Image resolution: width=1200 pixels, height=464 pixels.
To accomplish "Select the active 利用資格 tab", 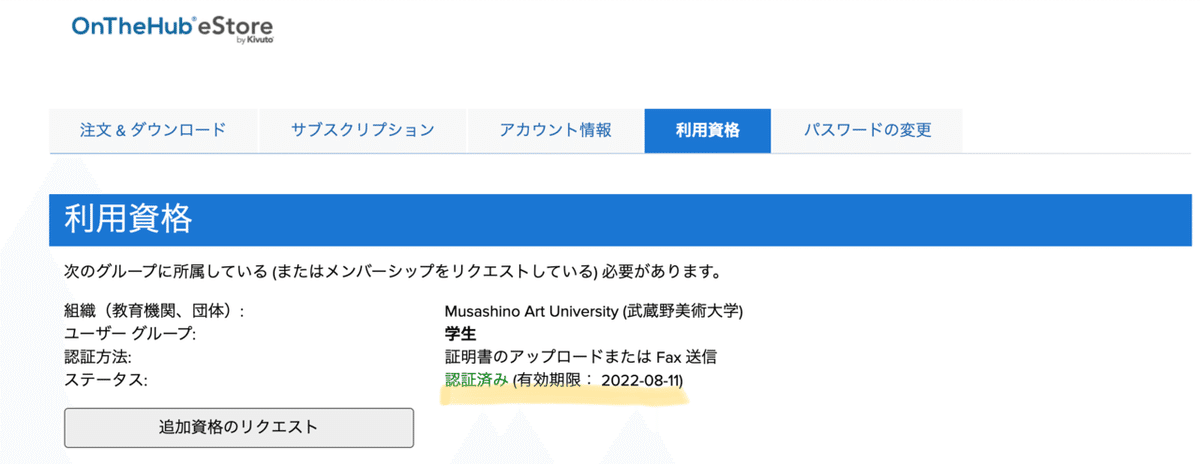I will pos(707,130).
